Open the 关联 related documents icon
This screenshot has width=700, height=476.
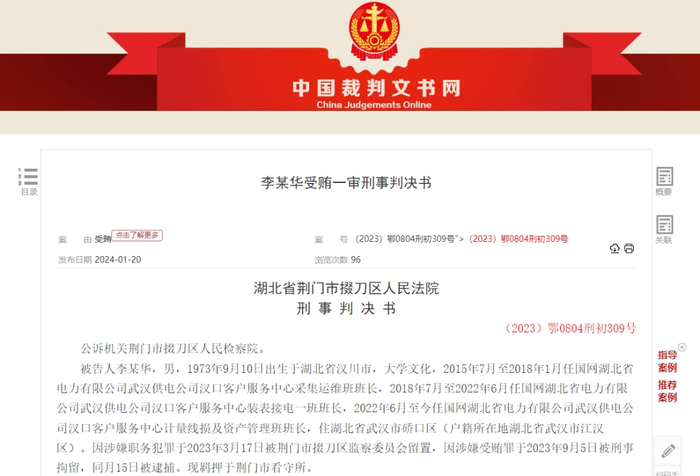(x=664, y=230)
